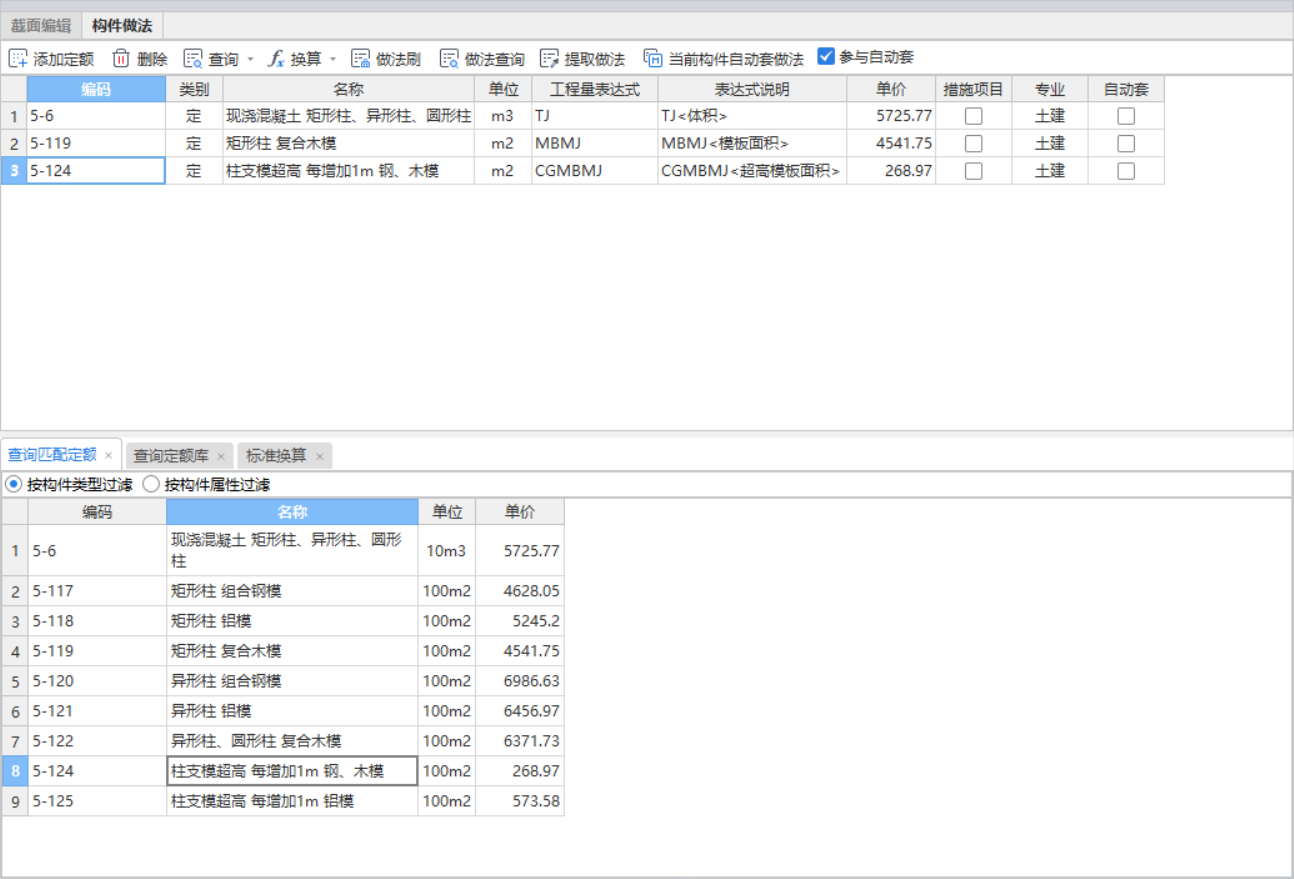Click the 换算 fx formula icon
Screen dimensions: 1294x879
[x=276, y=59]
